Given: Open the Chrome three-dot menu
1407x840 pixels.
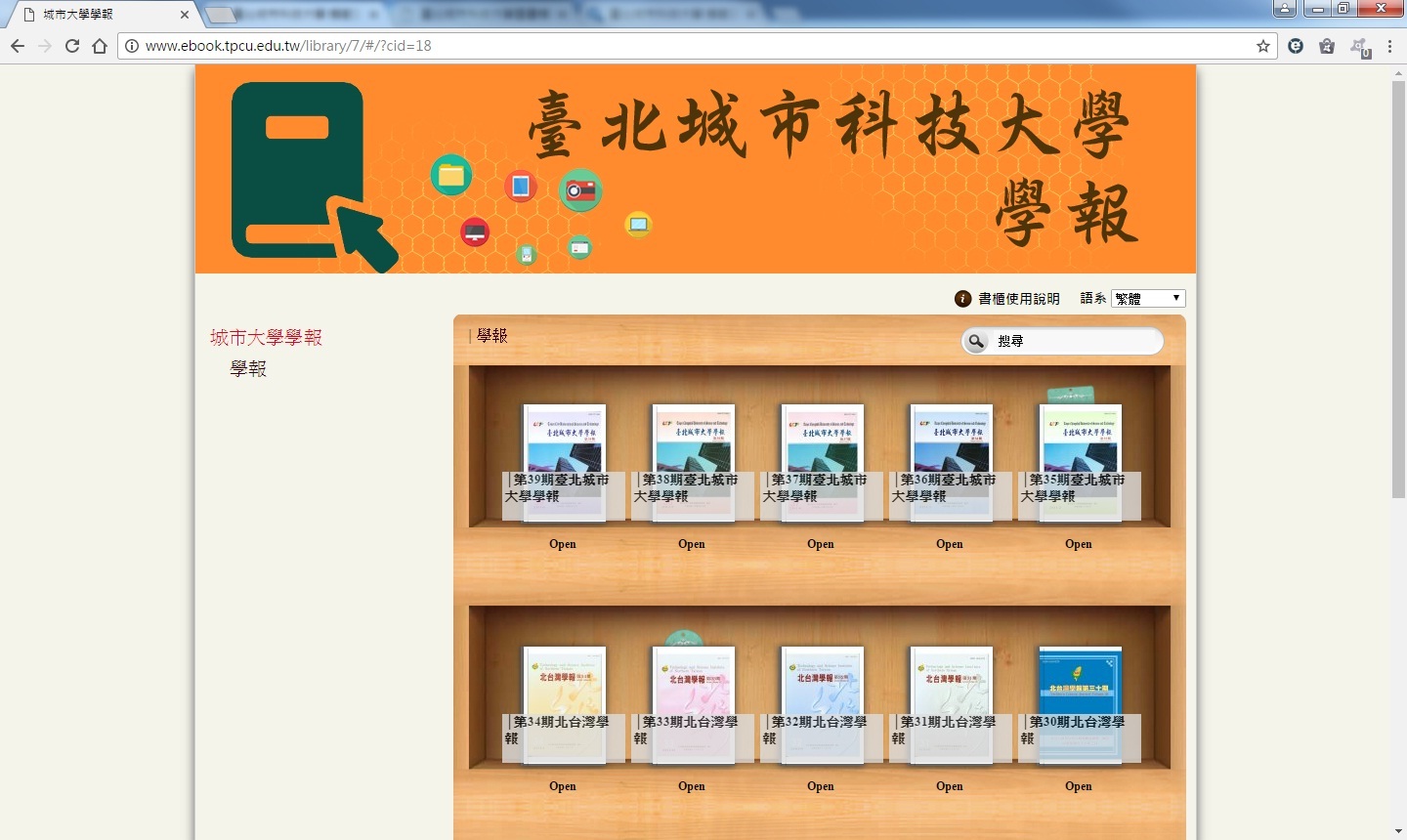Looking at the screenshot, I should [1390, 46].
